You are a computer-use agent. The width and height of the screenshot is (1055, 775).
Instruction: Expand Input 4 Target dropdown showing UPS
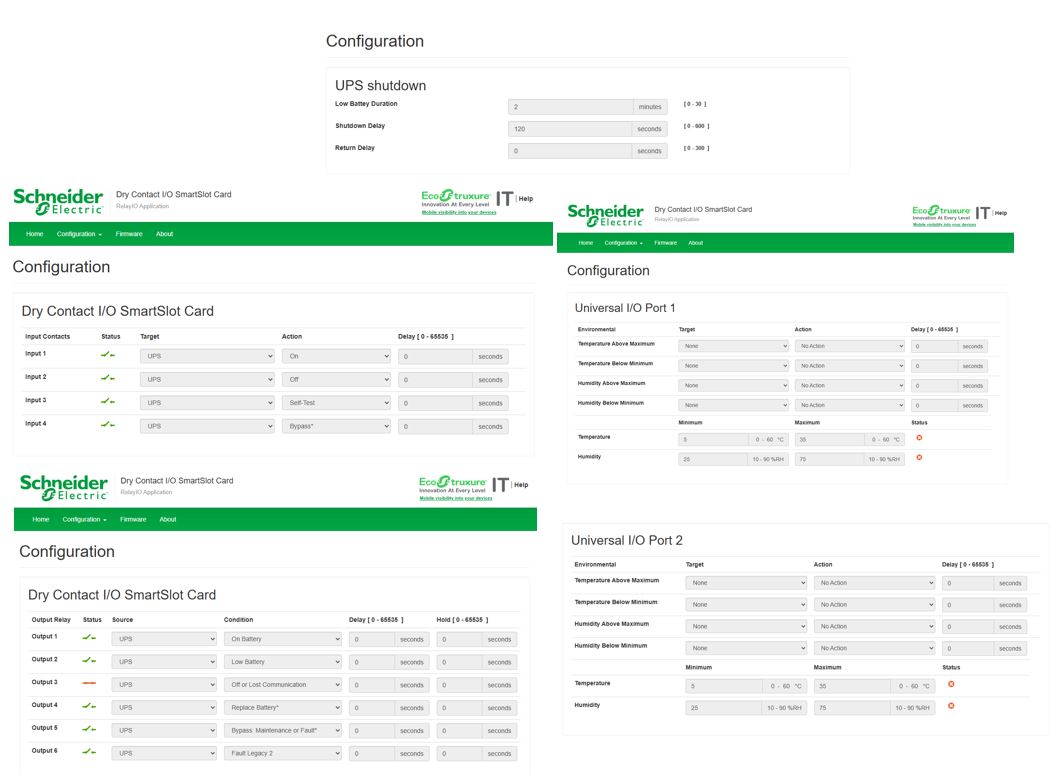coord(207,427)
